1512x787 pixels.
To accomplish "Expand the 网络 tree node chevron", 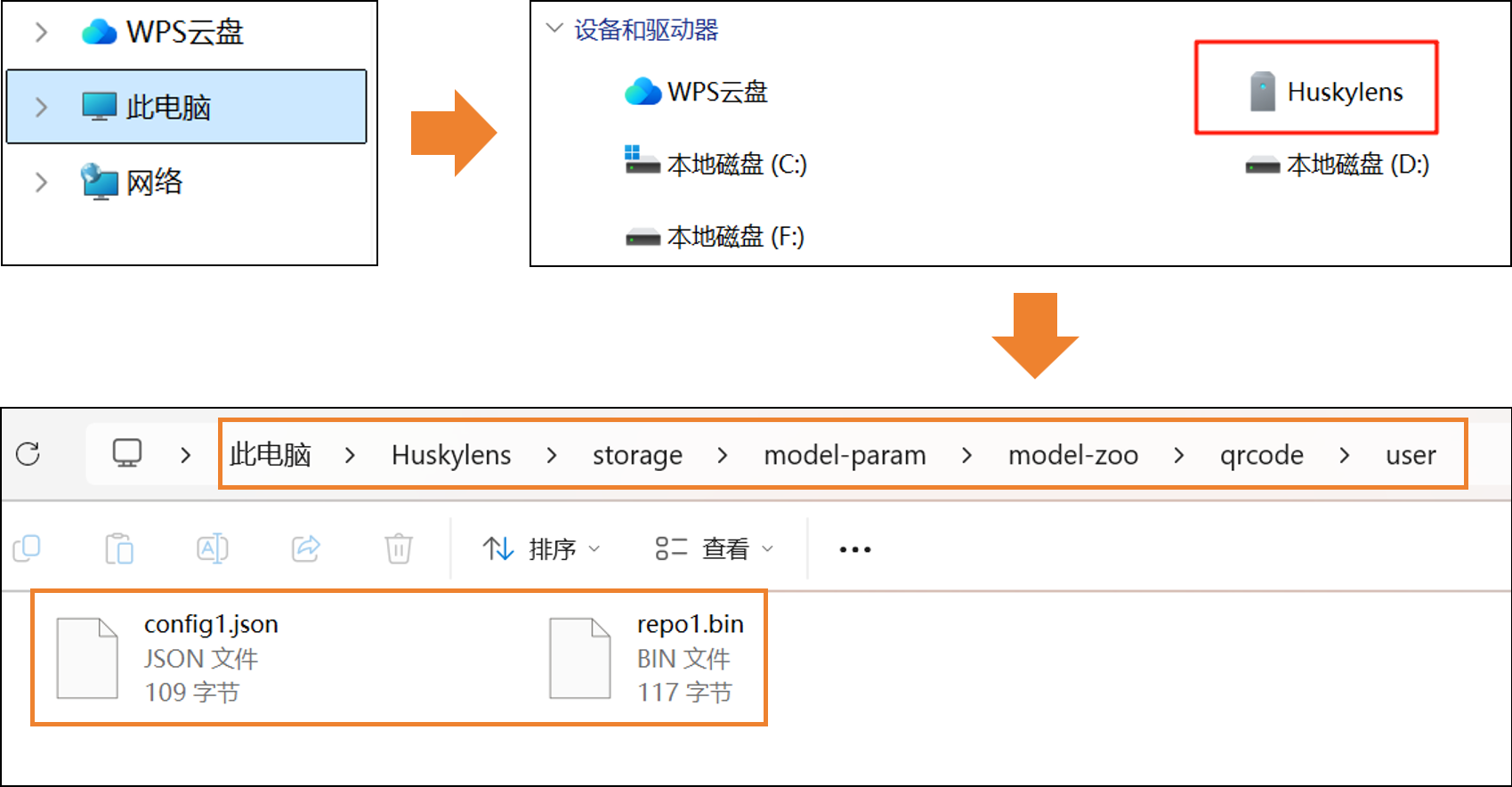I will click(x=41, y=183).
